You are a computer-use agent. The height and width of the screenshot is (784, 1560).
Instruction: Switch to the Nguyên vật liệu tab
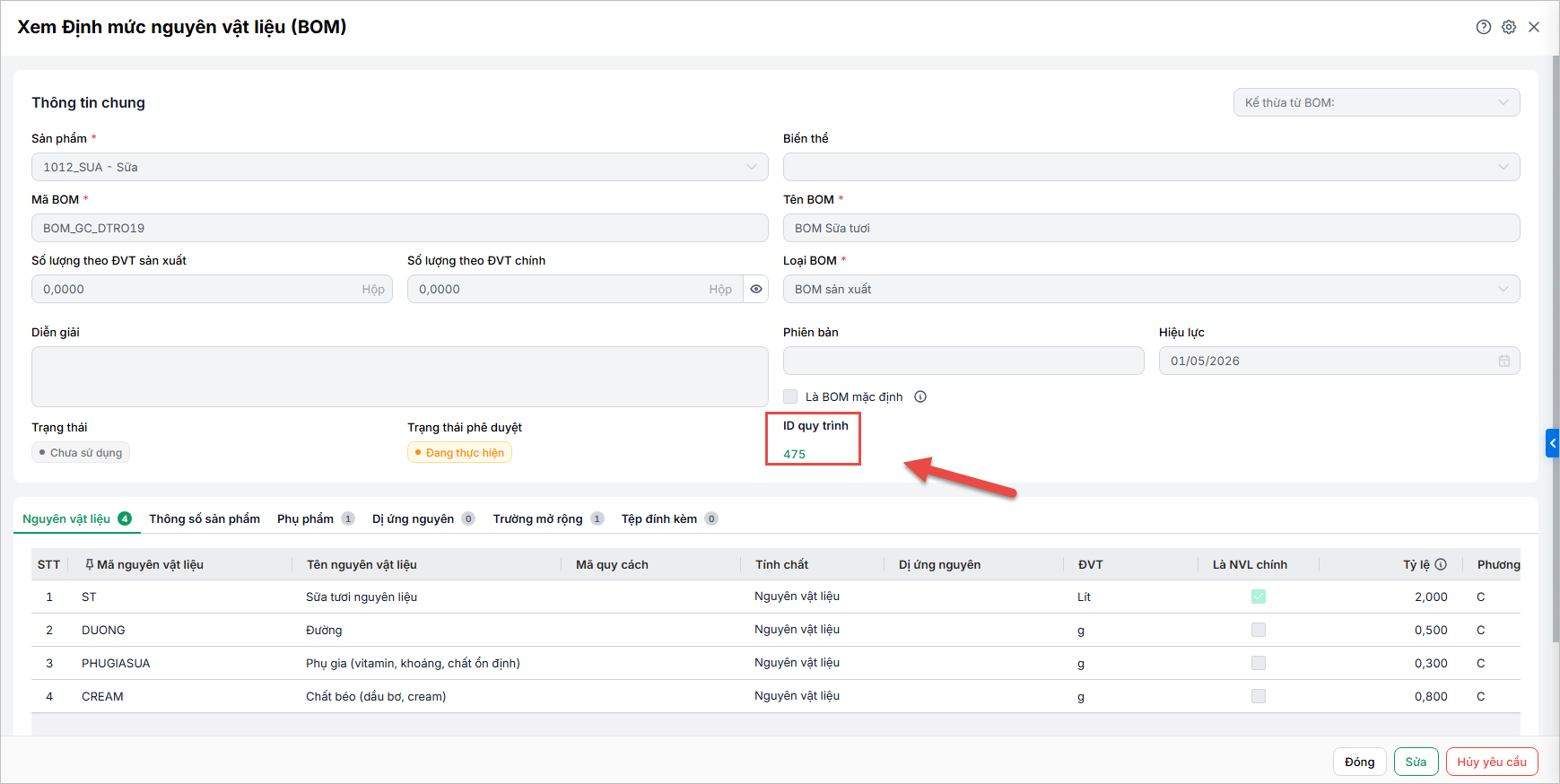coord(76,518)
